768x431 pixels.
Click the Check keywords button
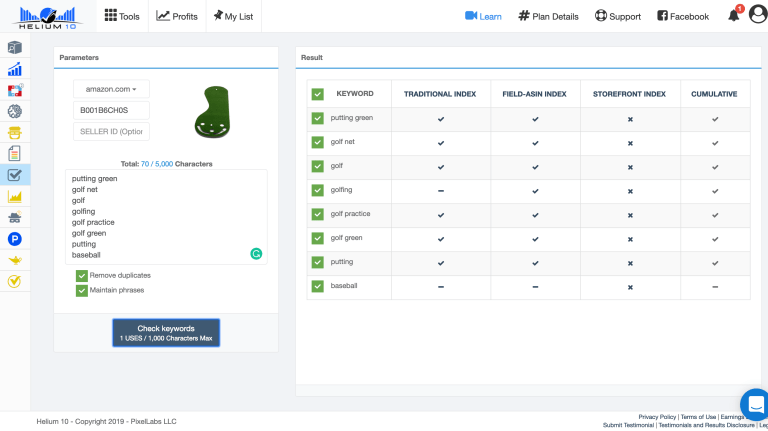(x=166, y=333)
